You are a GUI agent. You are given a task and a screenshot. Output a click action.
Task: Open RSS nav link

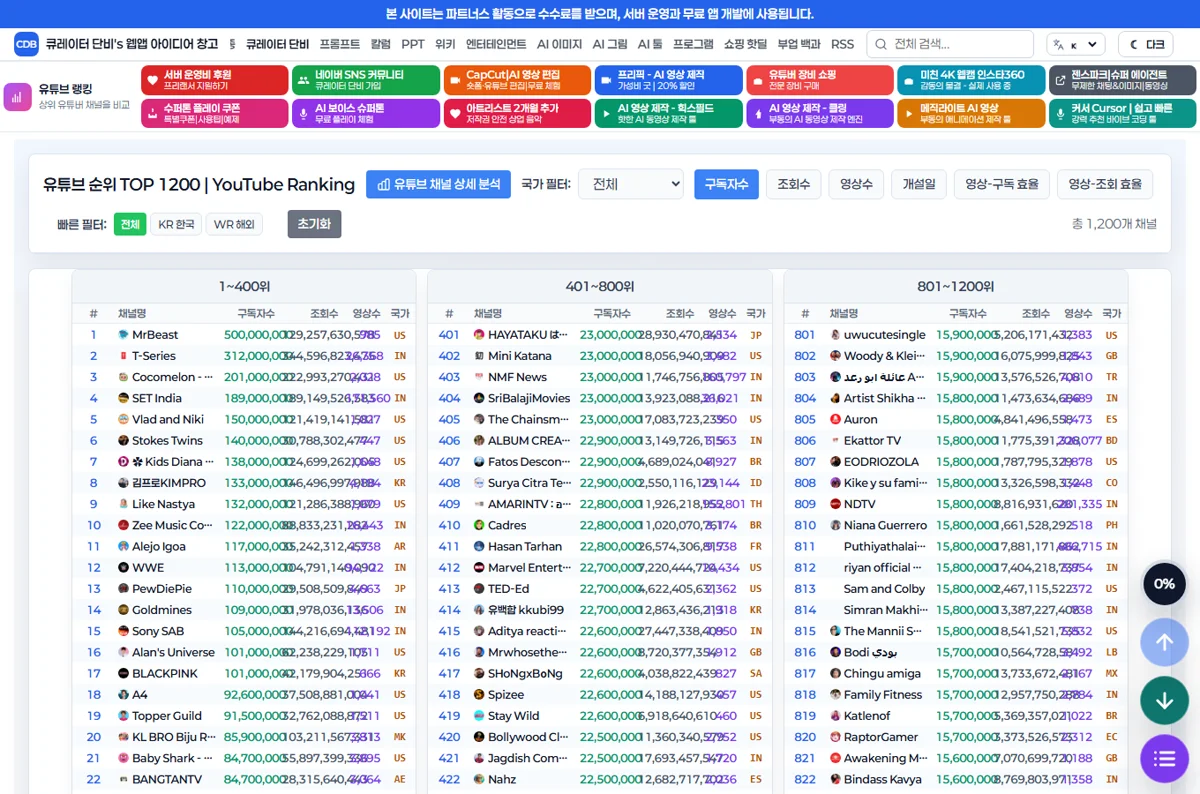[842, 44]
